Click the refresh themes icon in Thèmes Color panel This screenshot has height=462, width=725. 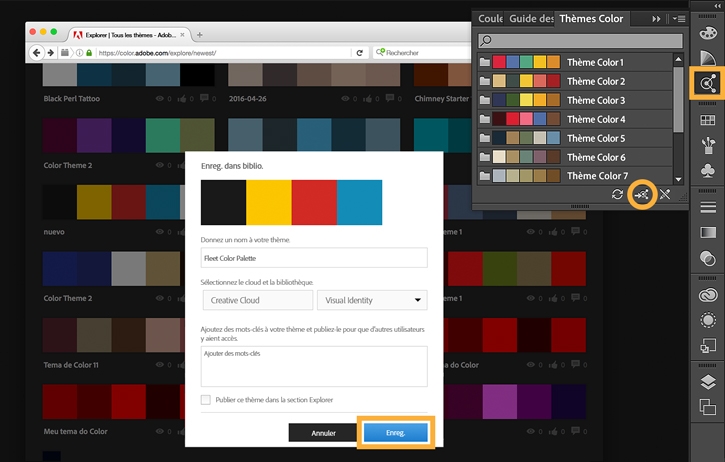pyautogui.click(x=617, y=195)
